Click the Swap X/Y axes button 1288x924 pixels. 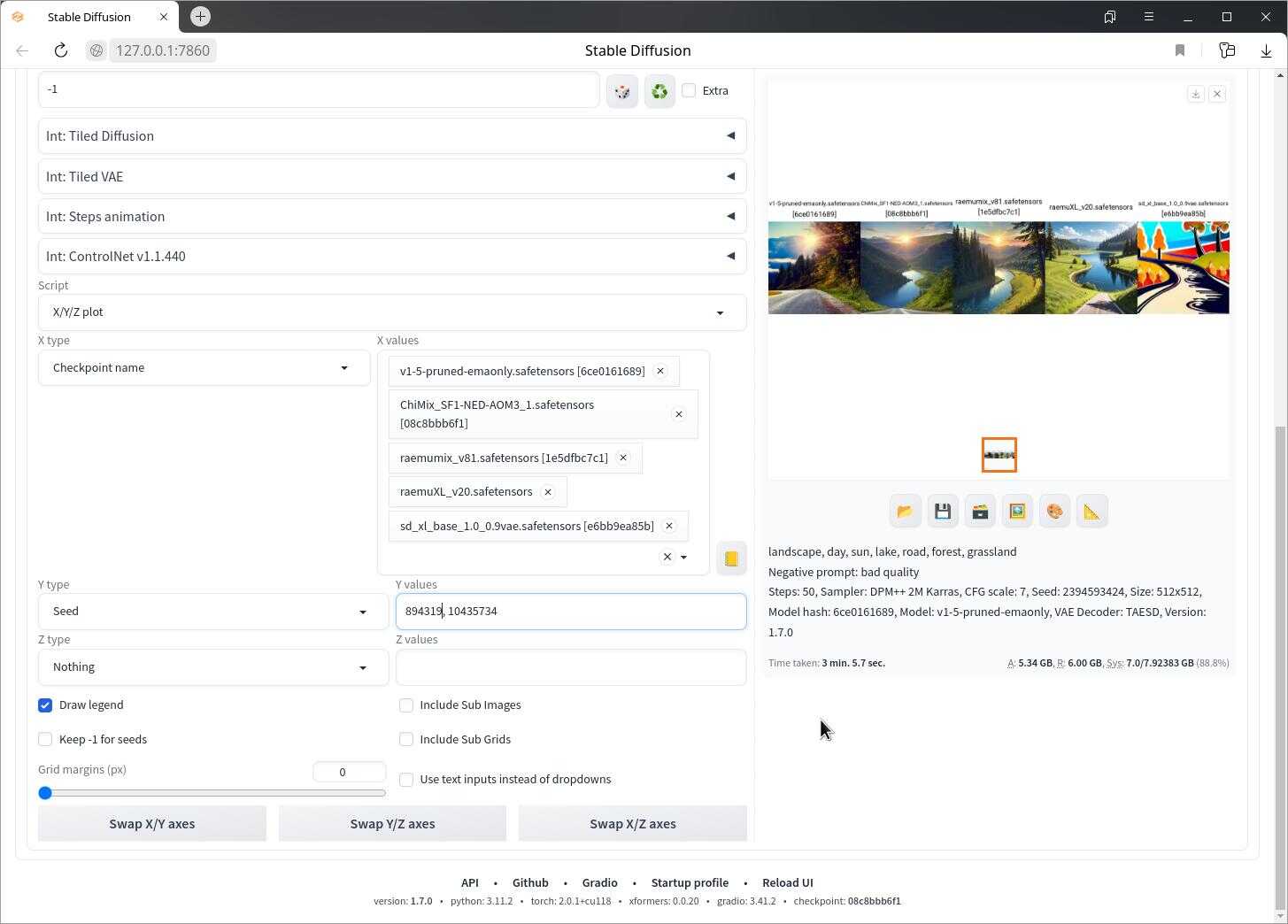click(x=152, y=824)
